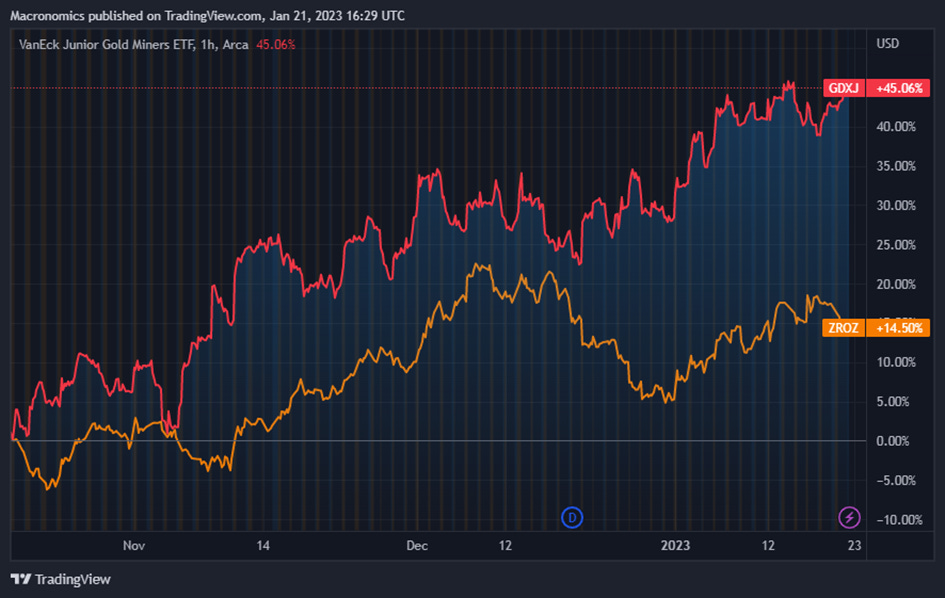This screenshot has height=598, width=945.
Task: Click the 35.00% axis label
Action: pyautogui.click(x=896, y=166)
